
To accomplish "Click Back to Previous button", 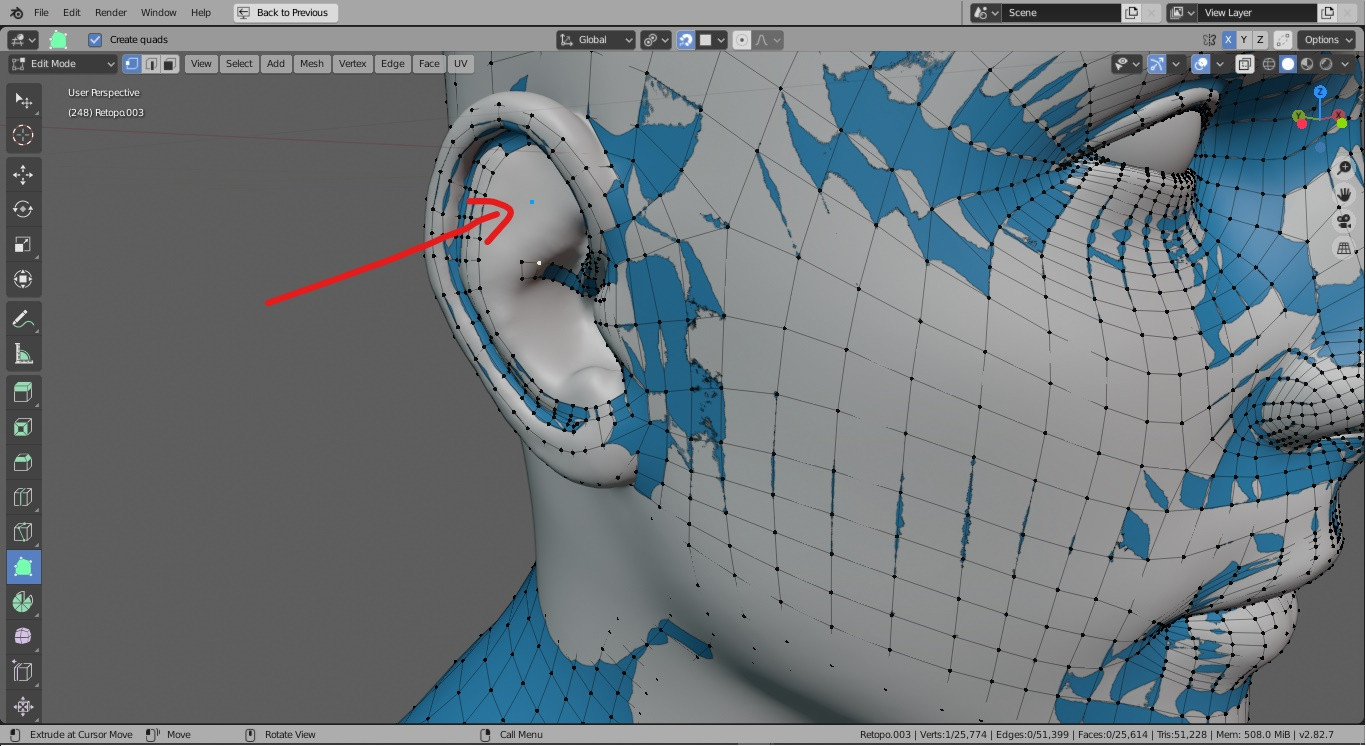I will click(286, 13).
